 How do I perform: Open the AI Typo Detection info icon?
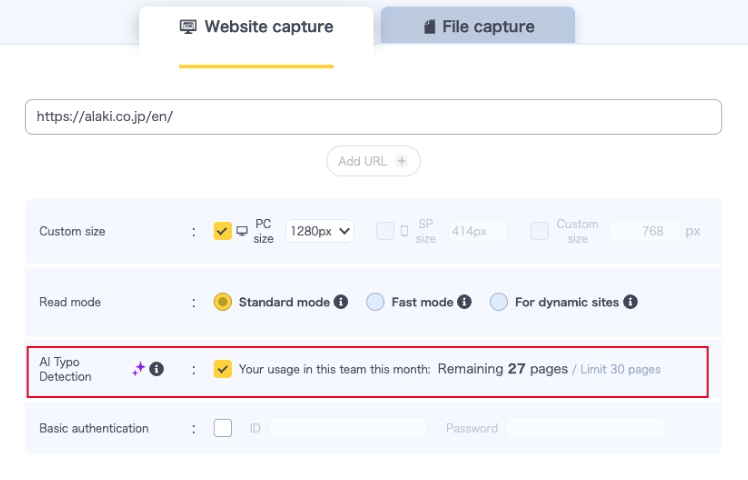[156, 369]
